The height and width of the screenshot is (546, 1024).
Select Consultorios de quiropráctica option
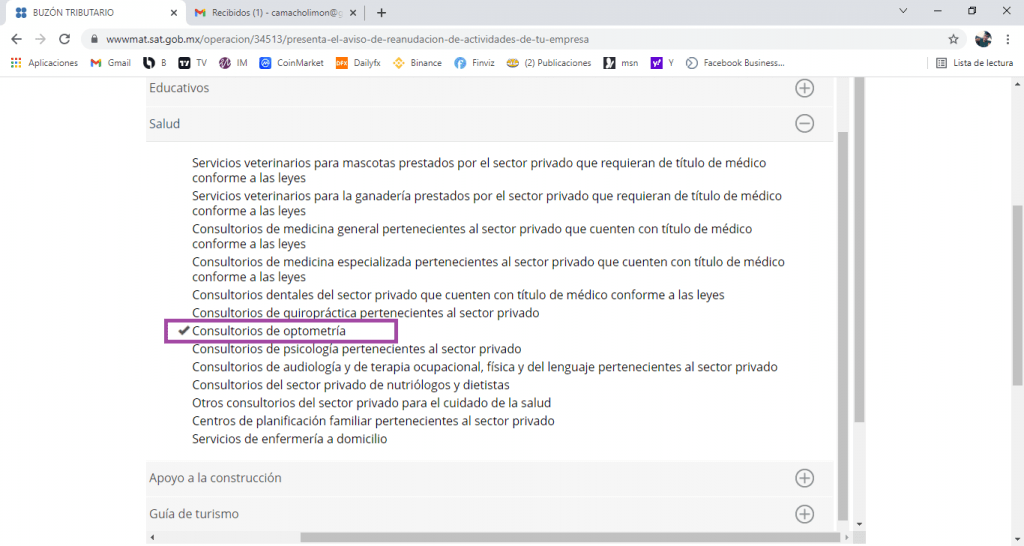[x=365, y=313]
